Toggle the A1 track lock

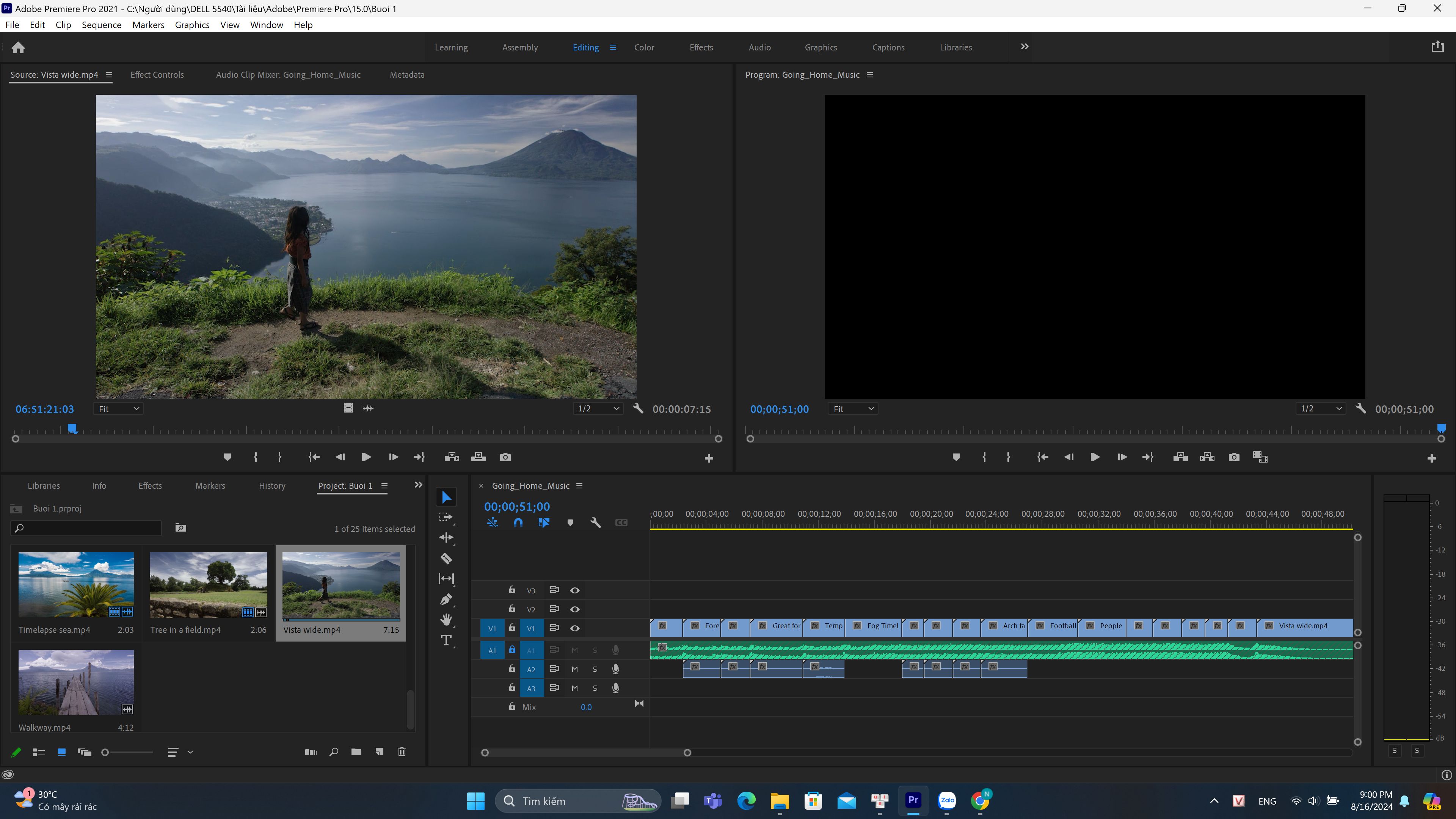pos(512,650)
